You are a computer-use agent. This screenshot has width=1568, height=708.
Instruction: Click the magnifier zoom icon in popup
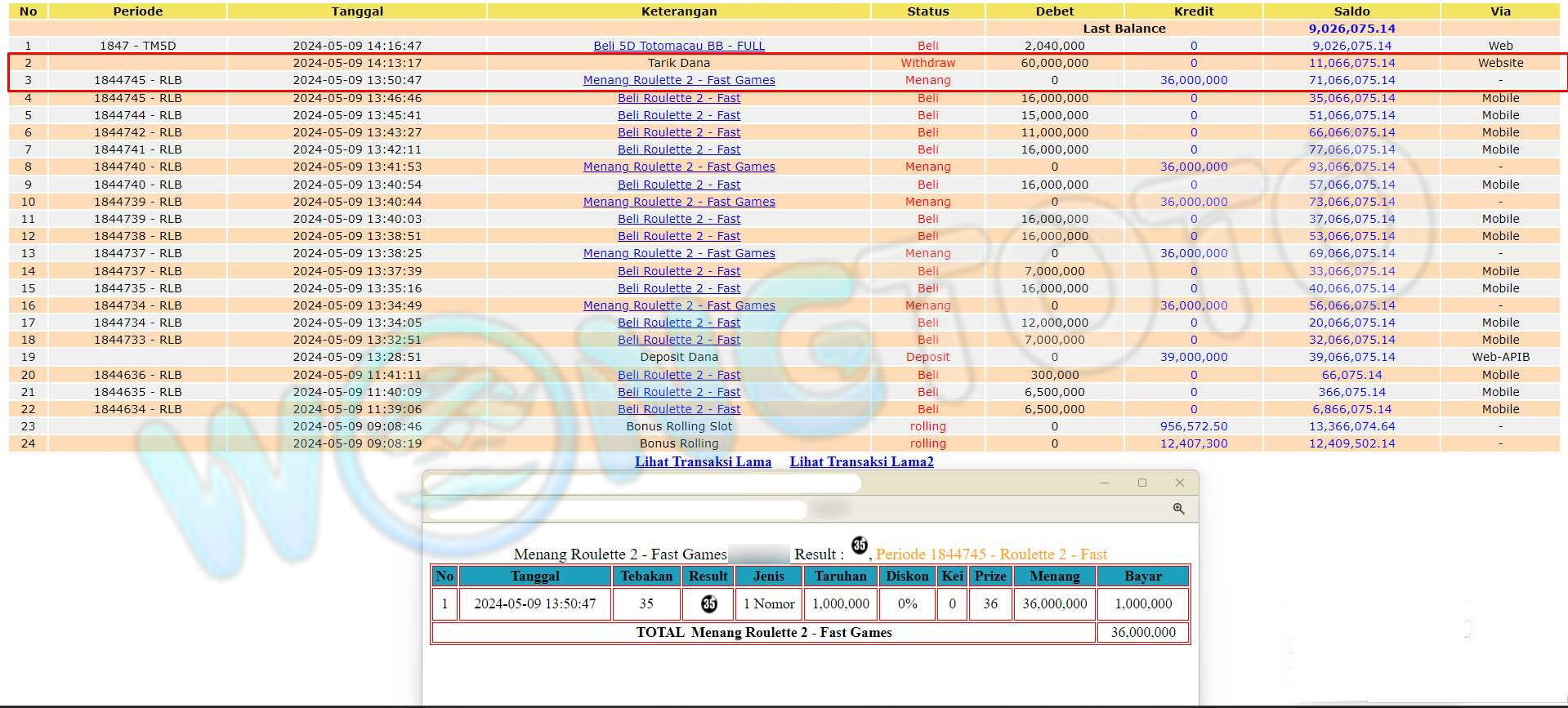[1178, 509]
